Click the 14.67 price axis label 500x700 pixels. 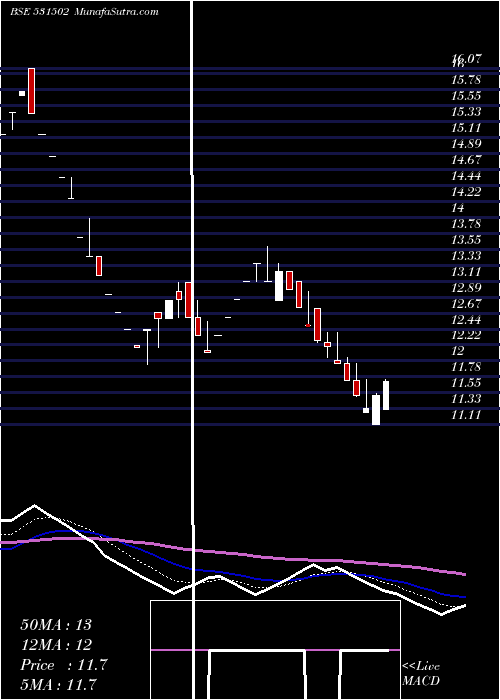pyautogui.click(x=466, y=160)
